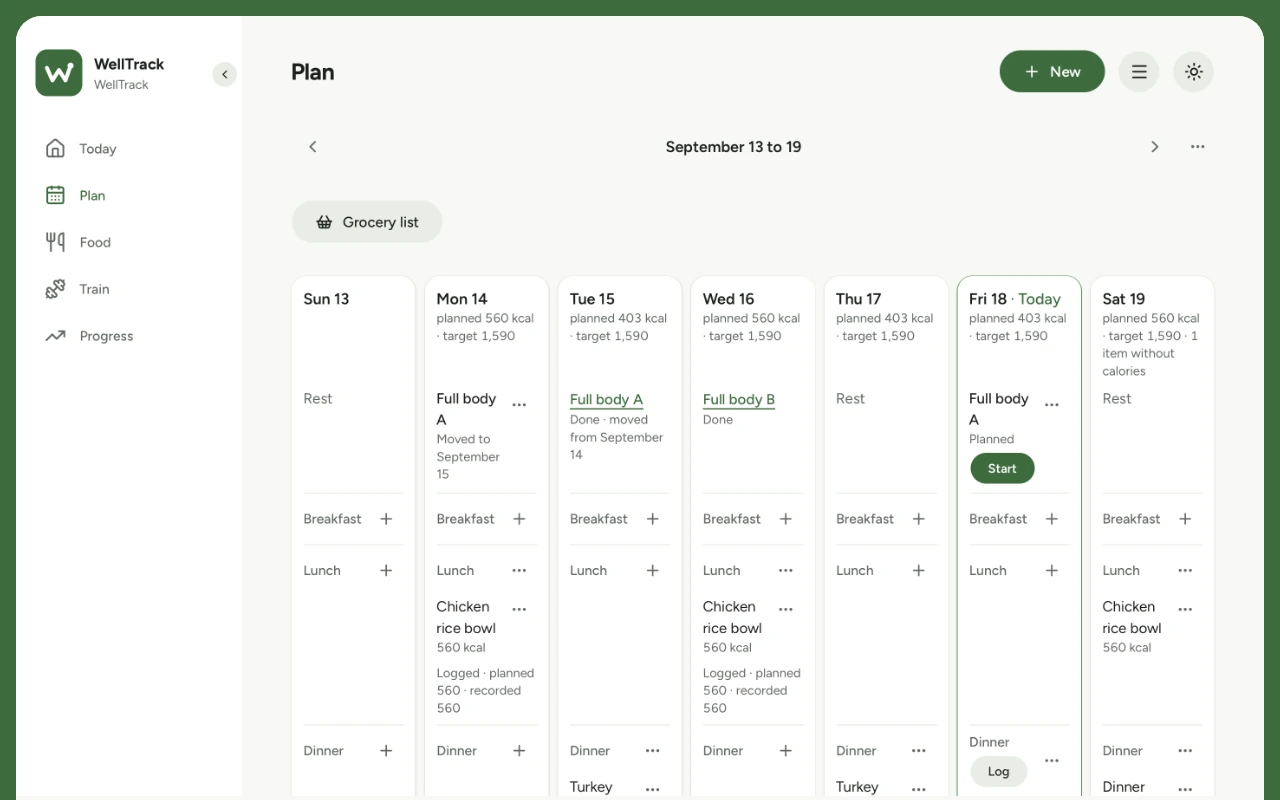
Task: Click the WellTrack logo icon
Action: pos(59,73)
